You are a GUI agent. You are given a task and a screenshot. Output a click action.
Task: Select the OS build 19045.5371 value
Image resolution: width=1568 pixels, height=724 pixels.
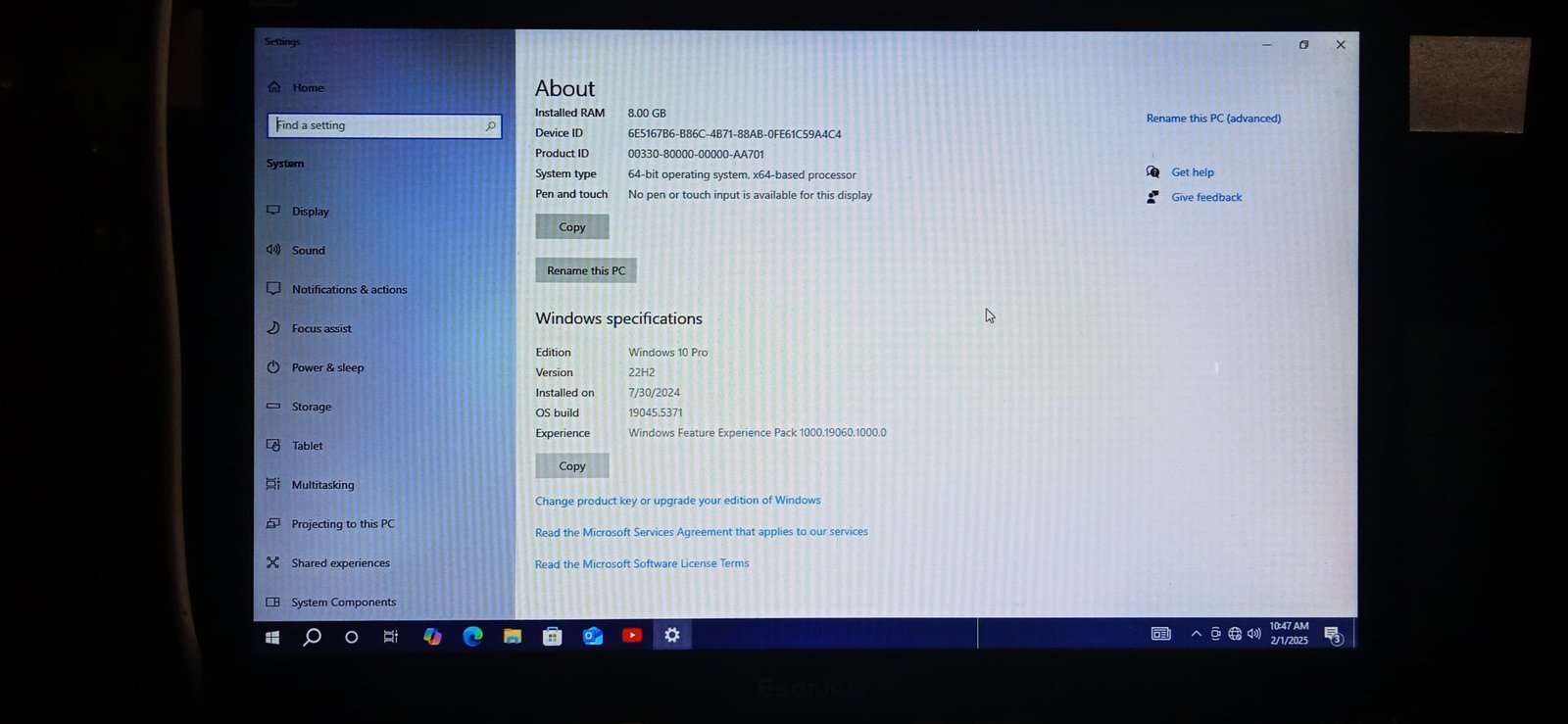pyautogui.click(x=656, y=412)
